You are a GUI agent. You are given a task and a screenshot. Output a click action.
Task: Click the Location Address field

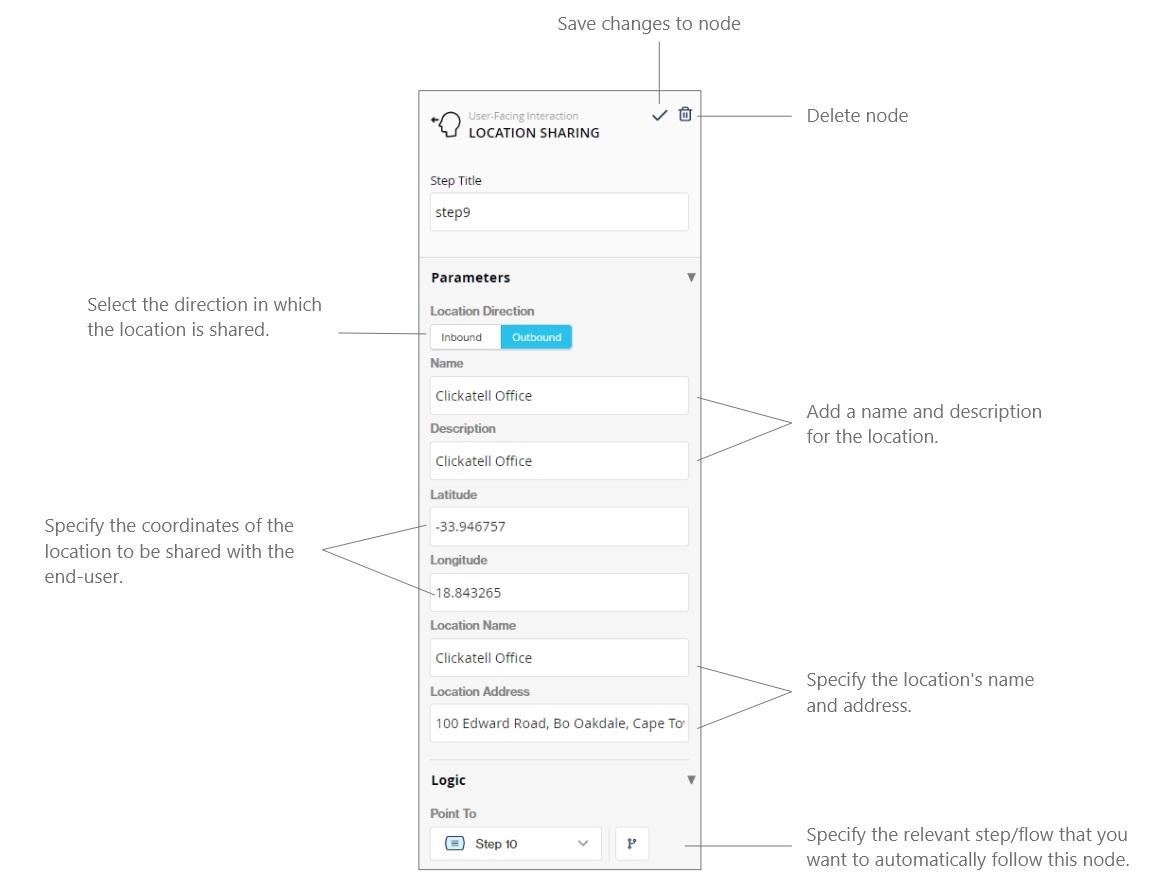coord(559,723)
